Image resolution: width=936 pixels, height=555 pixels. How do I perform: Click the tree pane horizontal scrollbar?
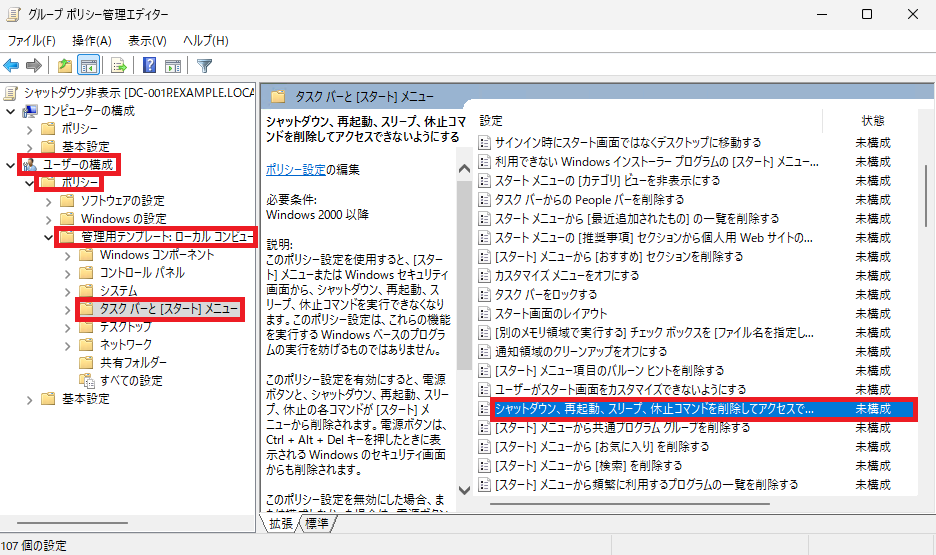point(72,523)
